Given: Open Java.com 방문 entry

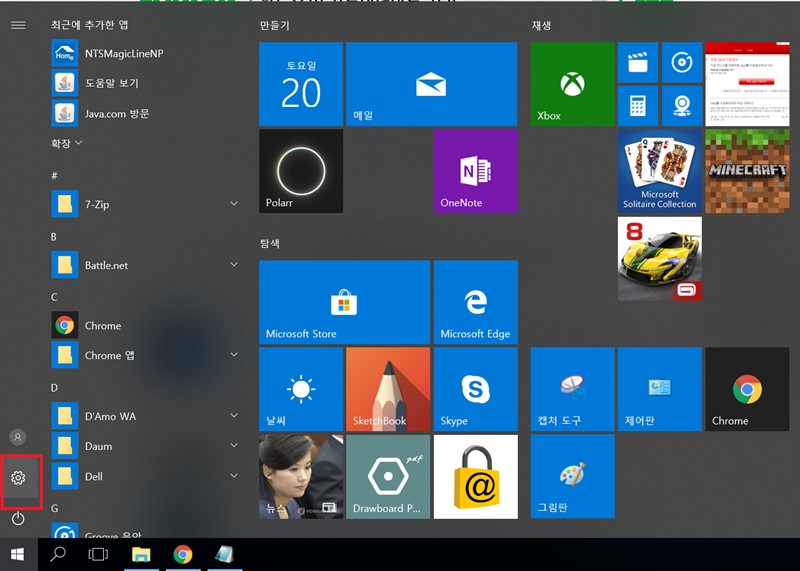Looking at the screenshot, I should [x=145, y=113].
